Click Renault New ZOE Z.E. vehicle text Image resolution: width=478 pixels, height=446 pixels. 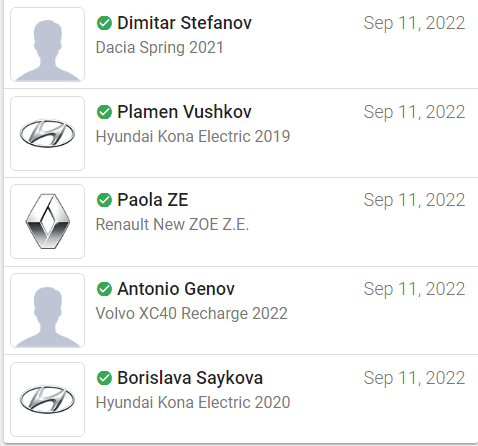tap(172, 224)
